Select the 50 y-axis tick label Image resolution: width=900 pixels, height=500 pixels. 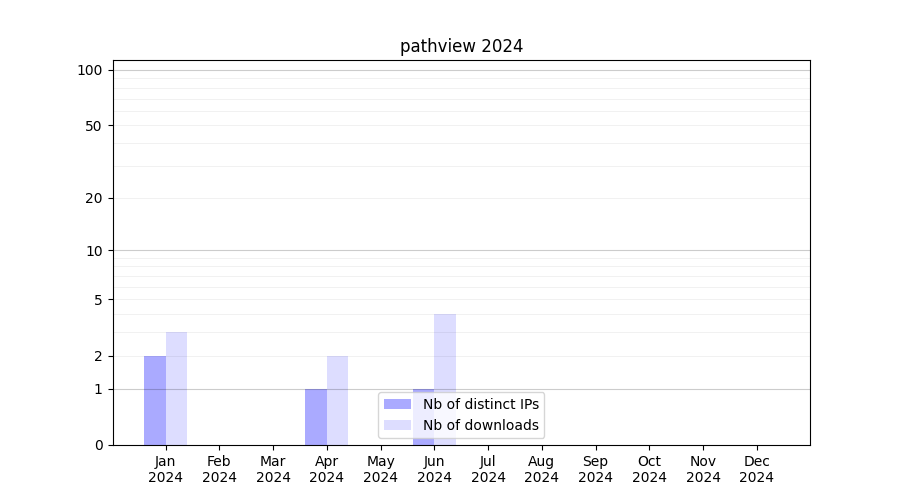pyautogui.click(x=93, y=126)
